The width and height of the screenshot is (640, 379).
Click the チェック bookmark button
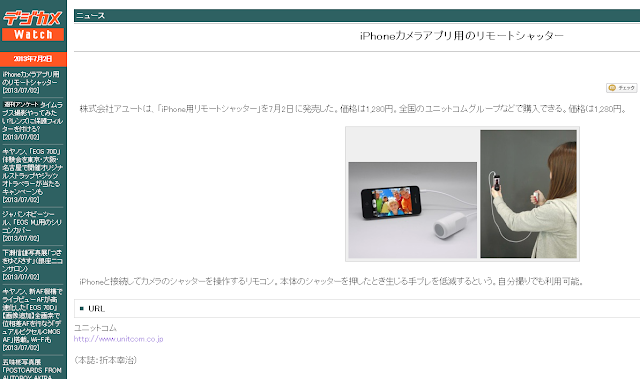point(622,88)
